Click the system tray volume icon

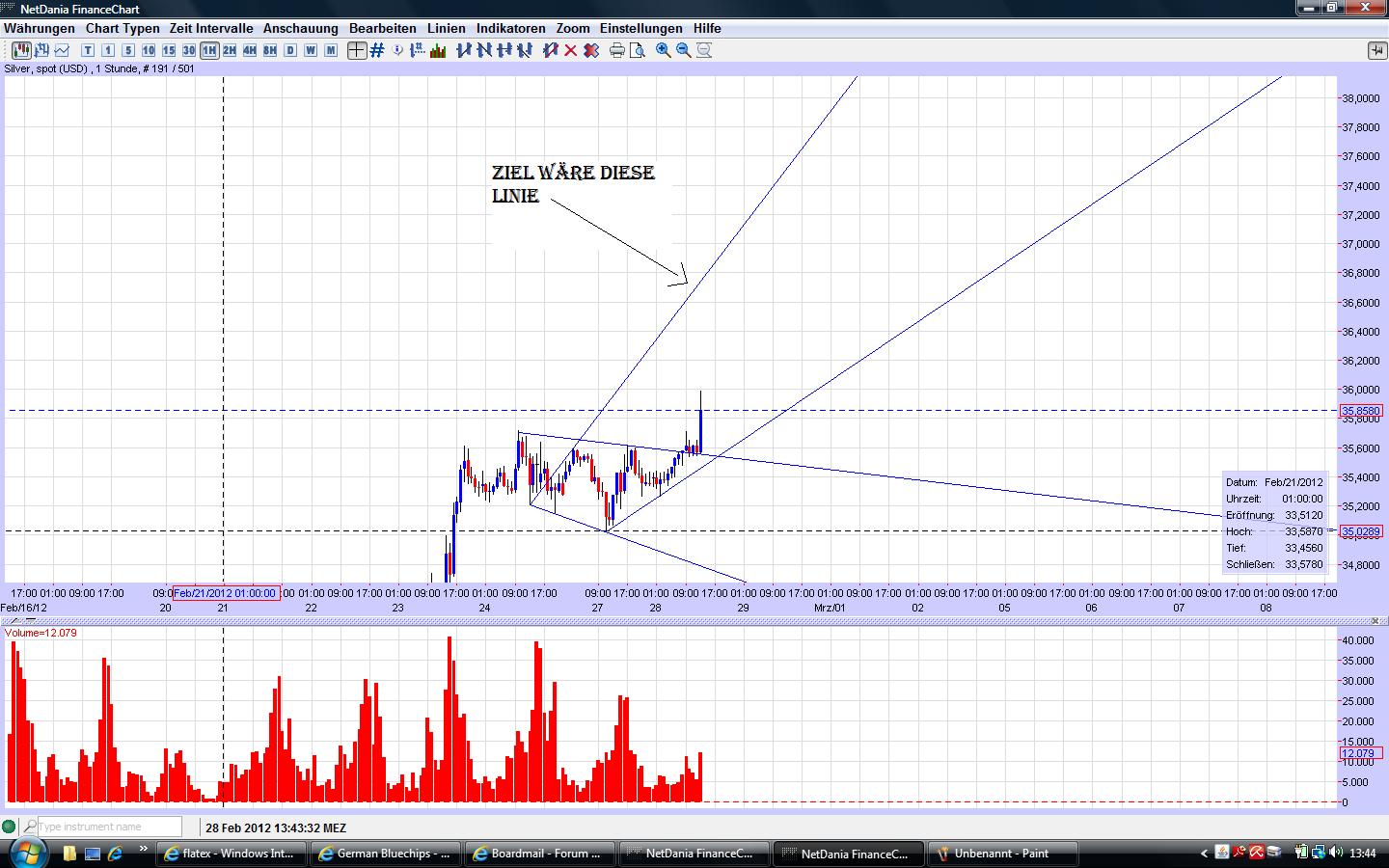click(x=1336, y=854)
